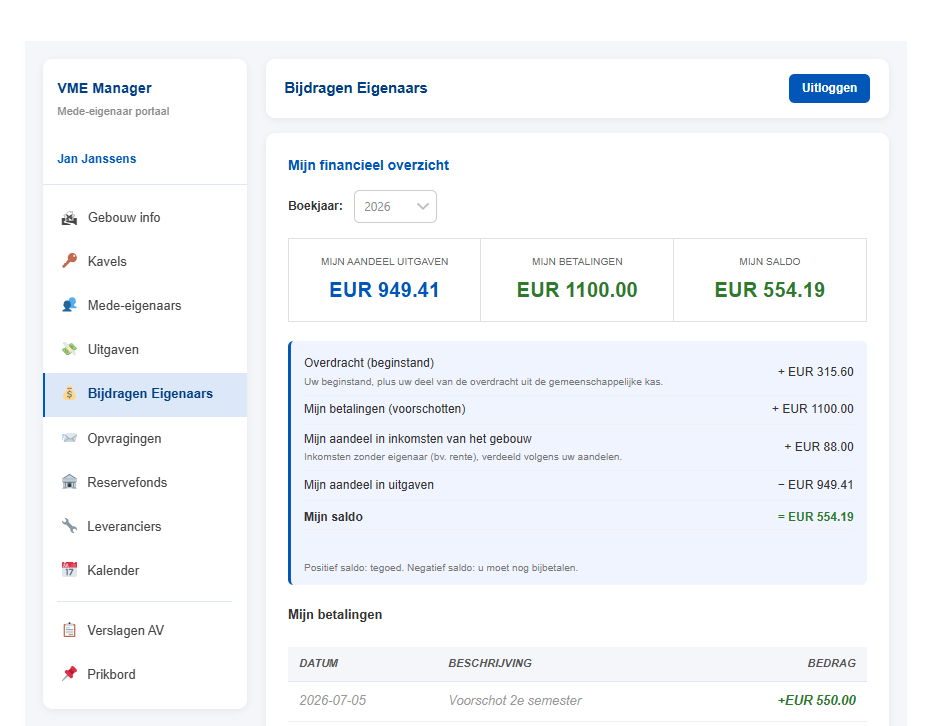This screenshot has height=726, width=940.
Task: Click the Uitgaven money icon
Action: click(x=70, y=350)
